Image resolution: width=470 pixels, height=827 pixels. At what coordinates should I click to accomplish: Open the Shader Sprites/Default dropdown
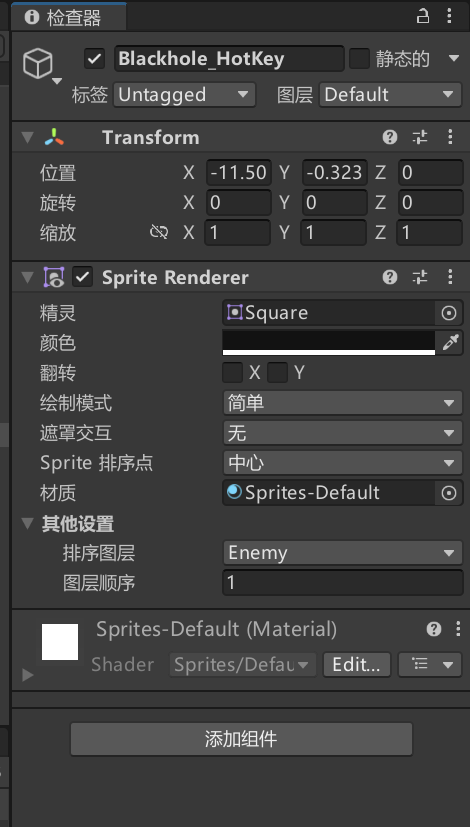pyautogui.click(x=243, y=665)
